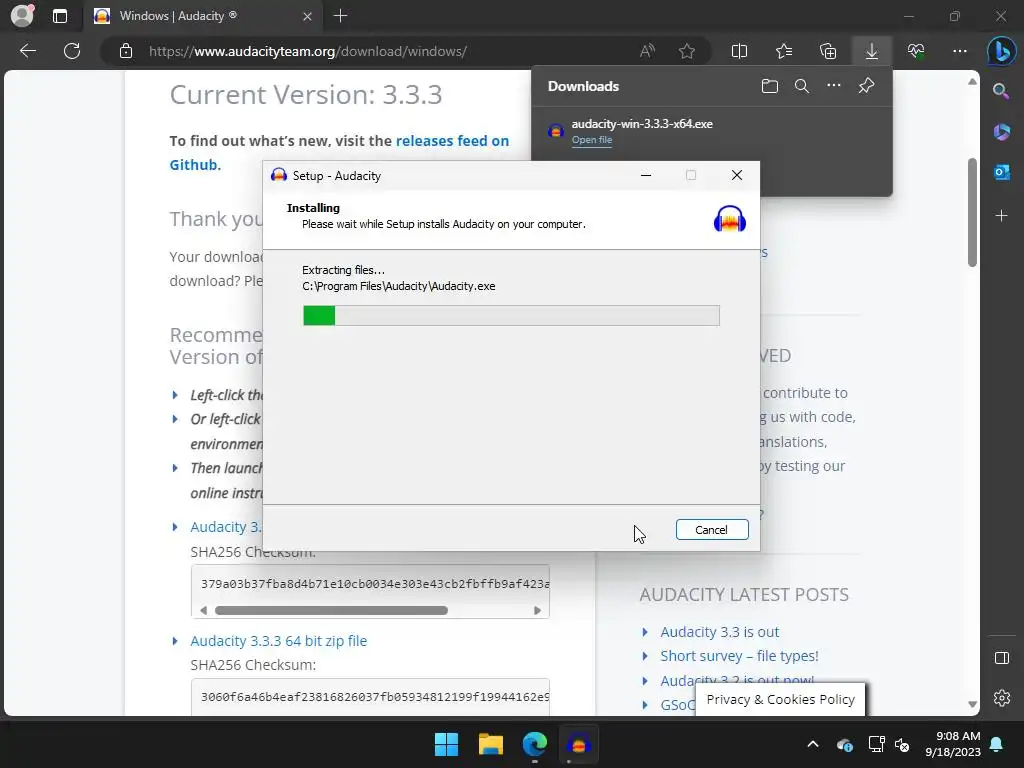Search downloads using magnifier icon
Image resolution: width=1024 pixels, height=768 pixels.
point(802,86)
